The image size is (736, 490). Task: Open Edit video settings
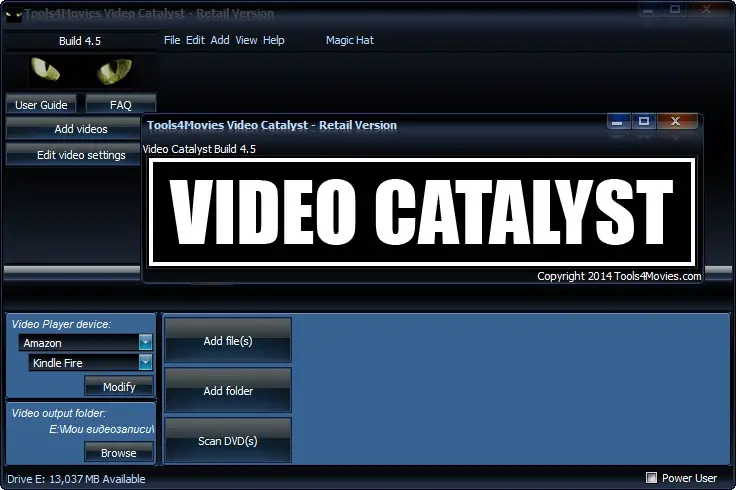[73, 154]
